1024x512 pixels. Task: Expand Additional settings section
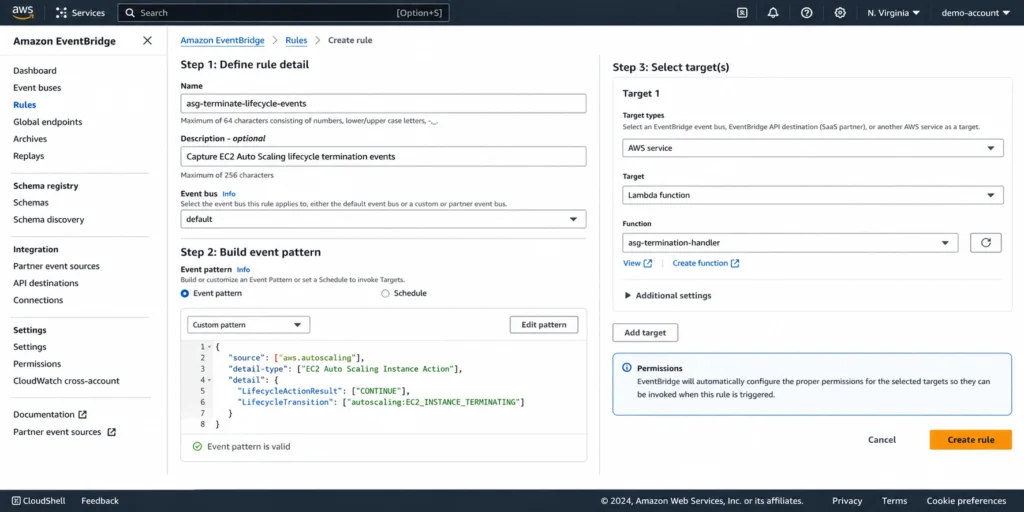coord(668,296)
